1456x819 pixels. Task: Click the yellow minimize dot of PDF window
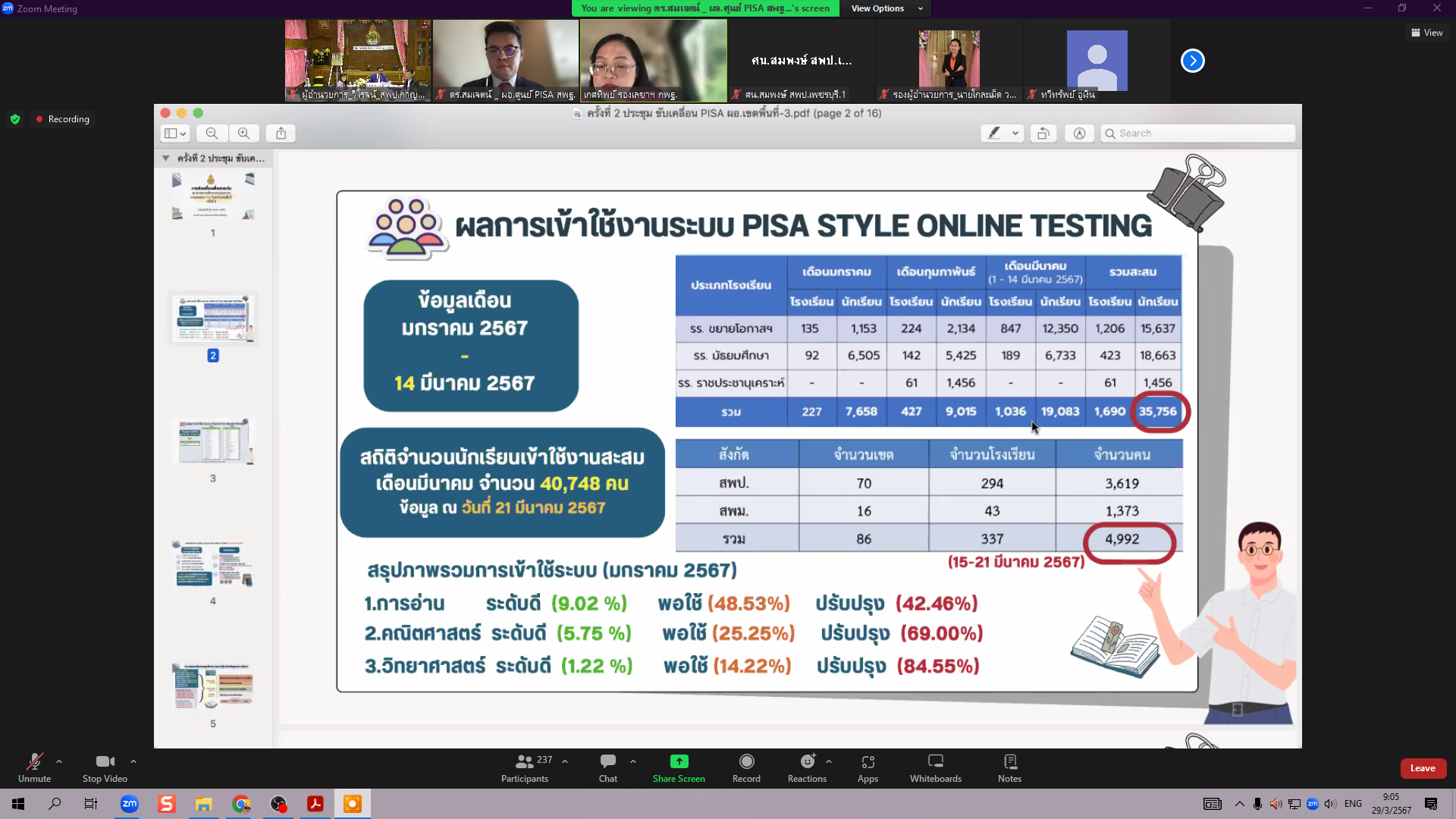click(x=181, y=113)
